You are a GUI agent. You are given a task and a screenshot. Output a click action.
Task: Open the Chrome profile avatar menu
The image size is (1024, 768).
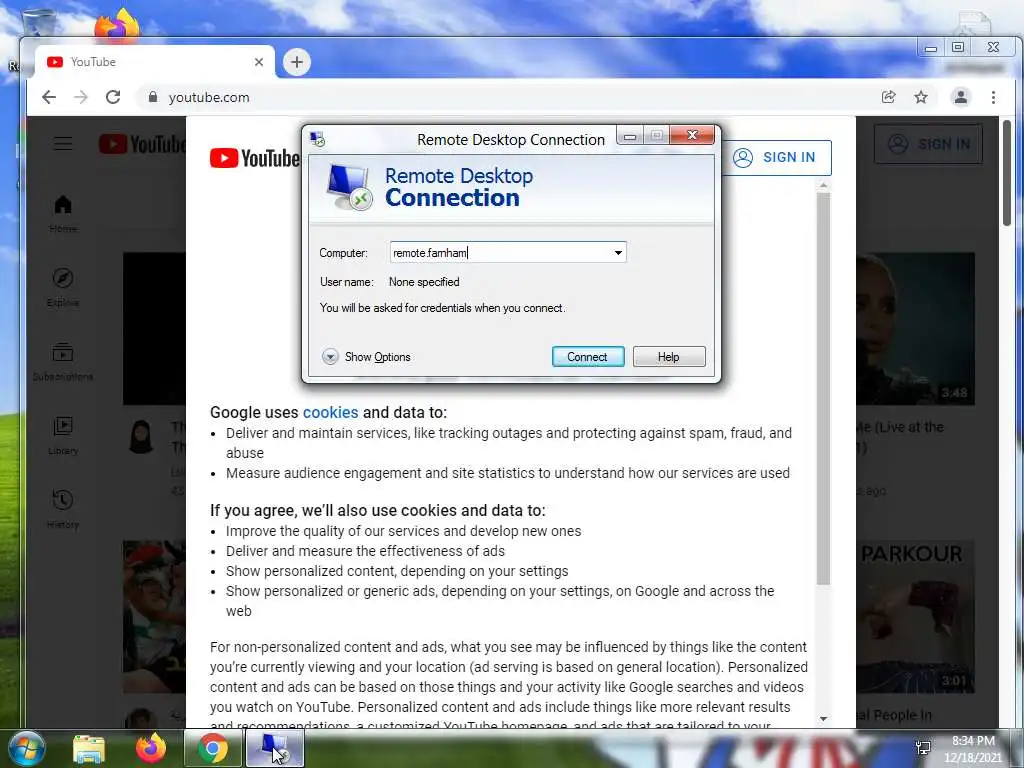click(961, 97)
